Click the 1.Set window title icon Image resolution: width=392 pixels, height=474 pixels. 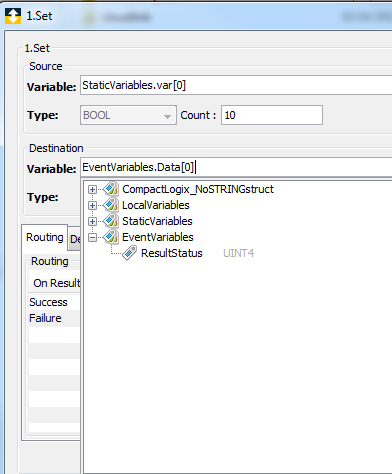pyautogui.click(x=13, y=16)
